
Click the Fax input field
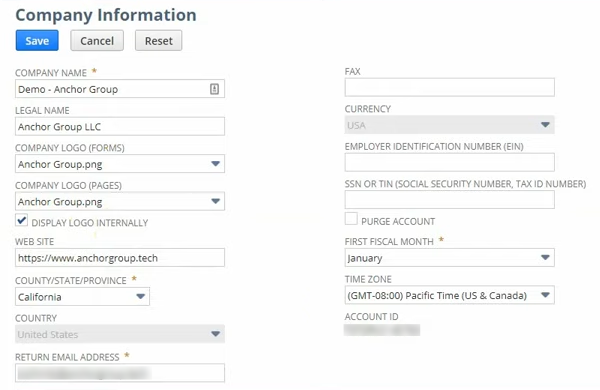click(449, 87)
